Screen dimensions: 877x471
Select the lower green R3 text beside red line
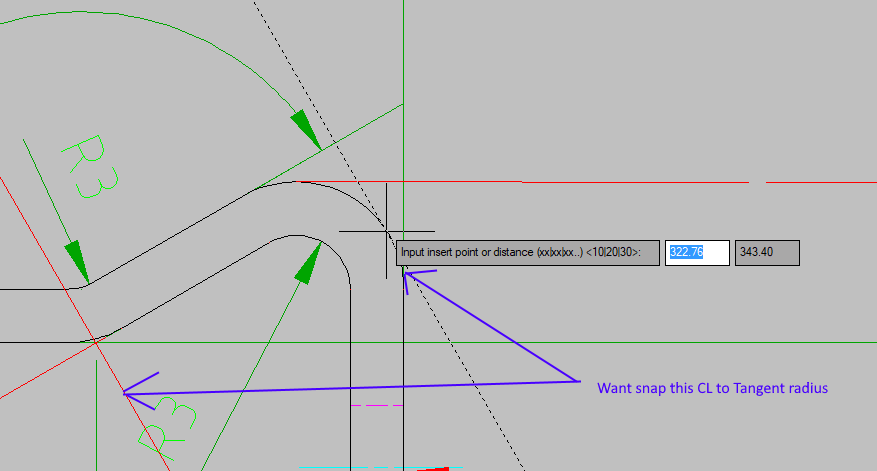click(168, 428)
